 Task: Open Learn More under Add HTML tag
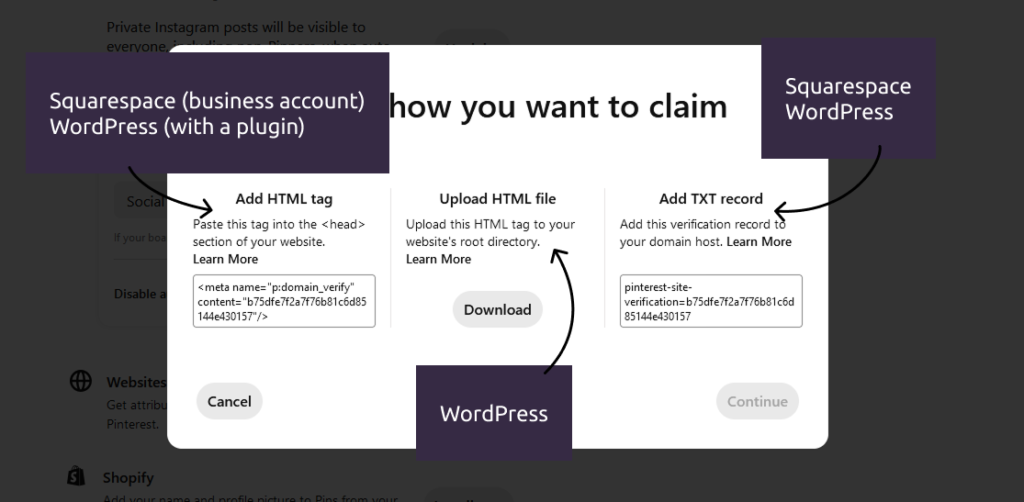pos(225,259)
